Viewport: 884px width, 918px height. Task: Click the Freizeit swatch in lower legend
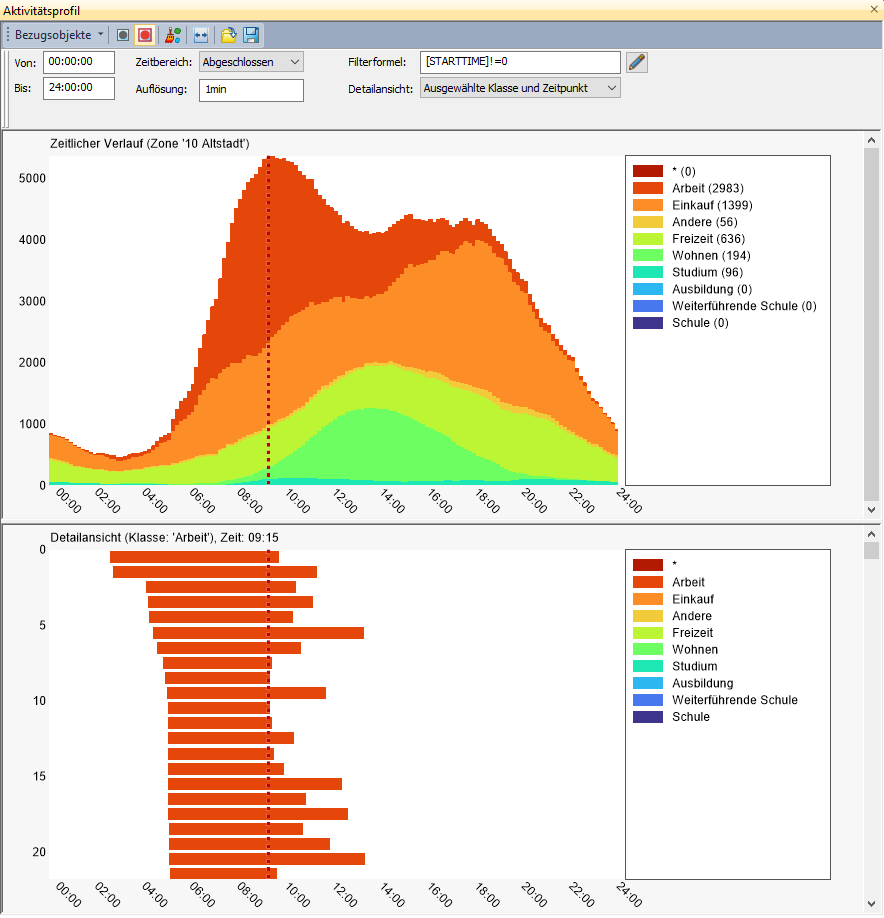click(647, 633)
